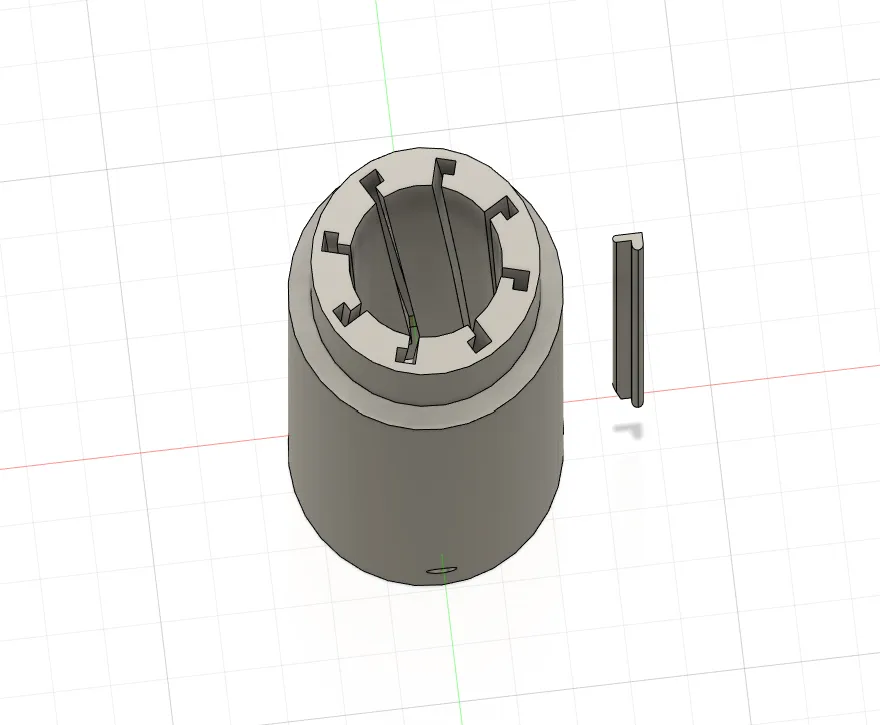
Task: Select the highlighted green sliver inside the bore
Action: pos(412,323)
